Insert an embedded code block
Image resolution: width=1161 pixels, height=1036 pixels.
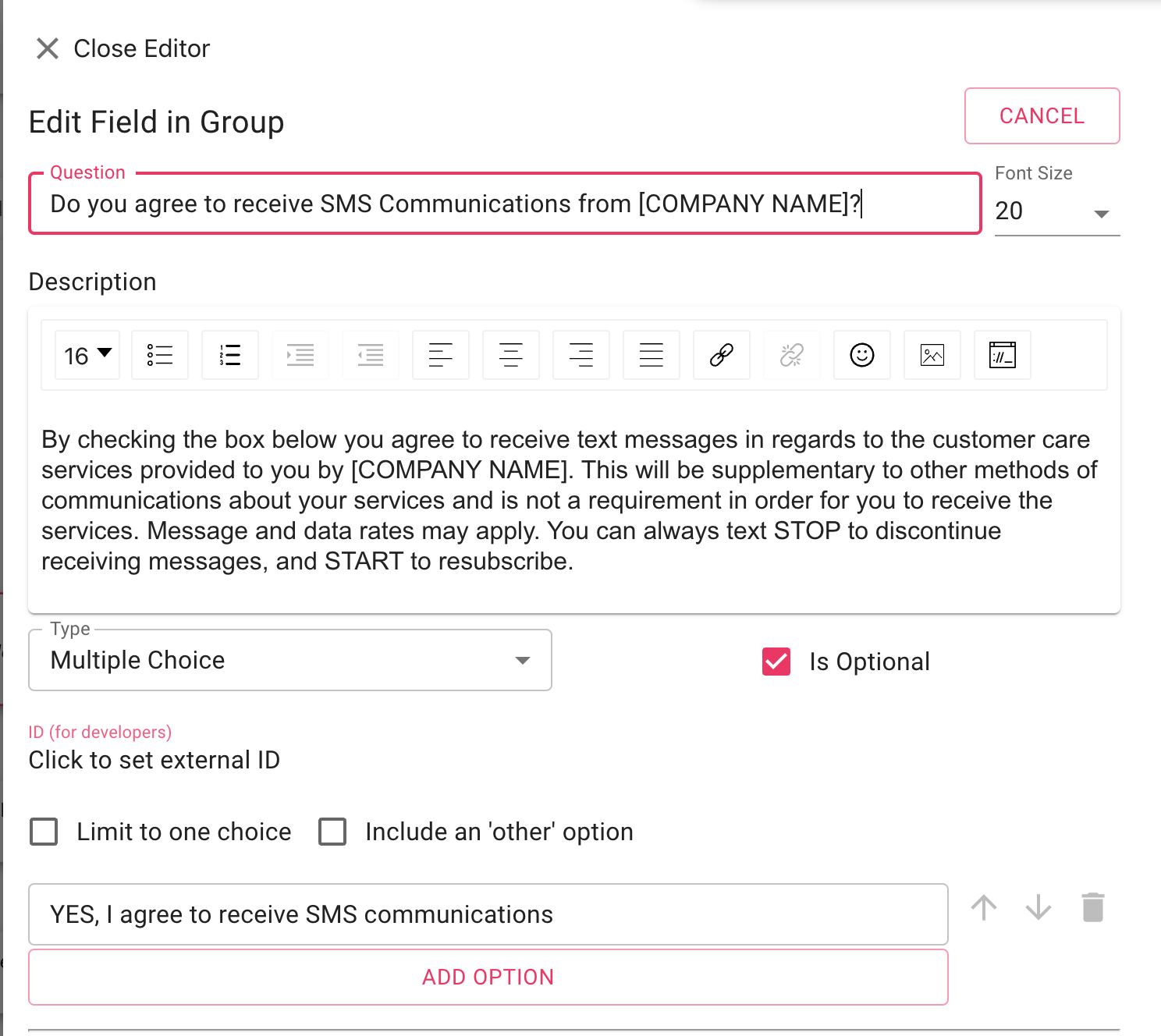tap(1003, 355)
